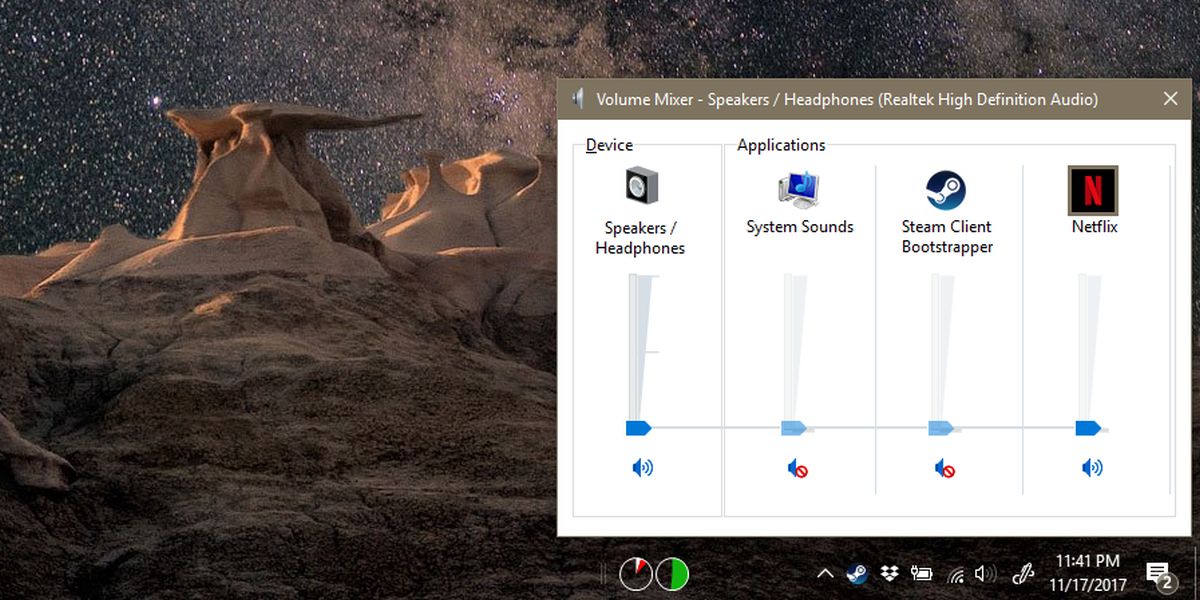Mute the Netflix application
Screen dimensions: 1200x600
click(1092, 467)
